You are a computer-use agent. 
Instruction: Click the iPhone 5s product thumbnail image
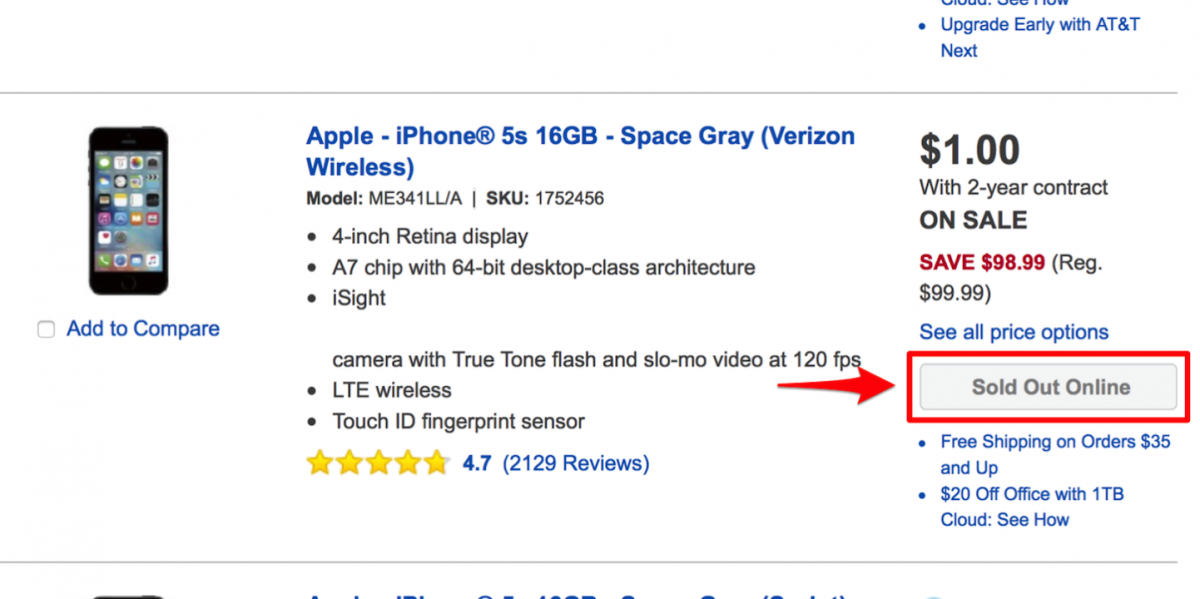128,209
